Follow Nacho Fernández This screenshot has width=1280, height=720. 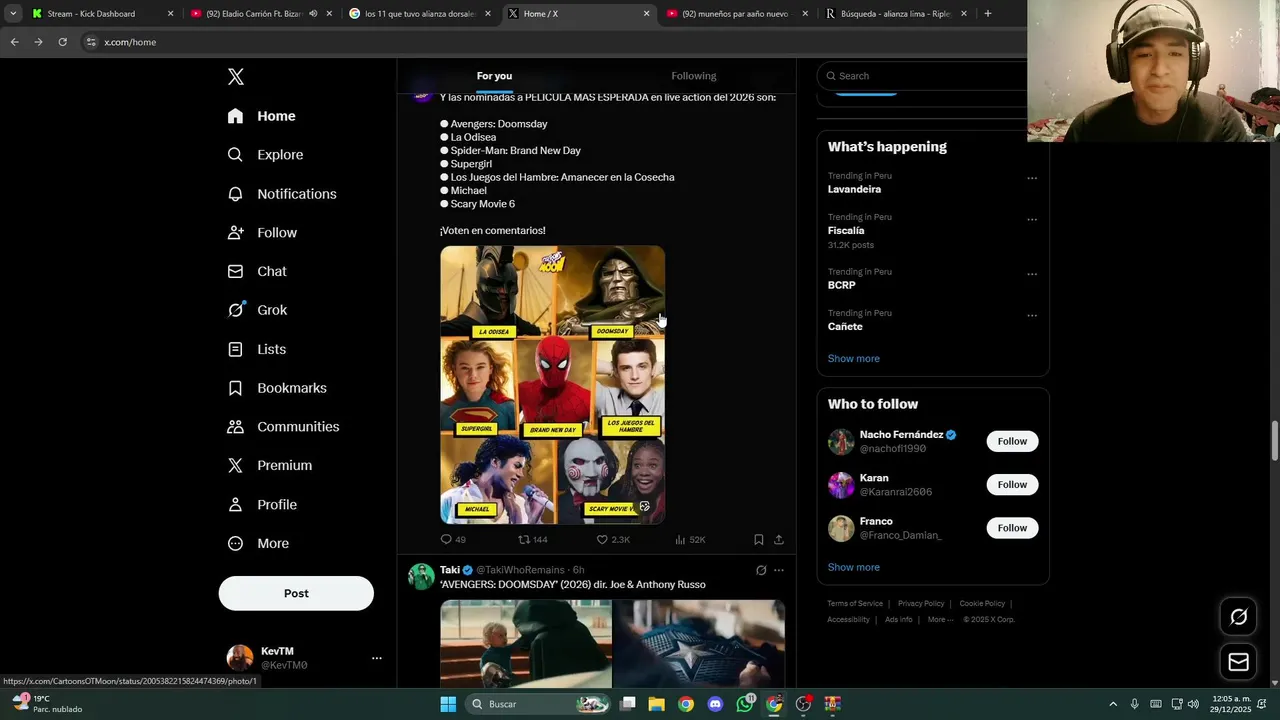(x=1012, y=441)
